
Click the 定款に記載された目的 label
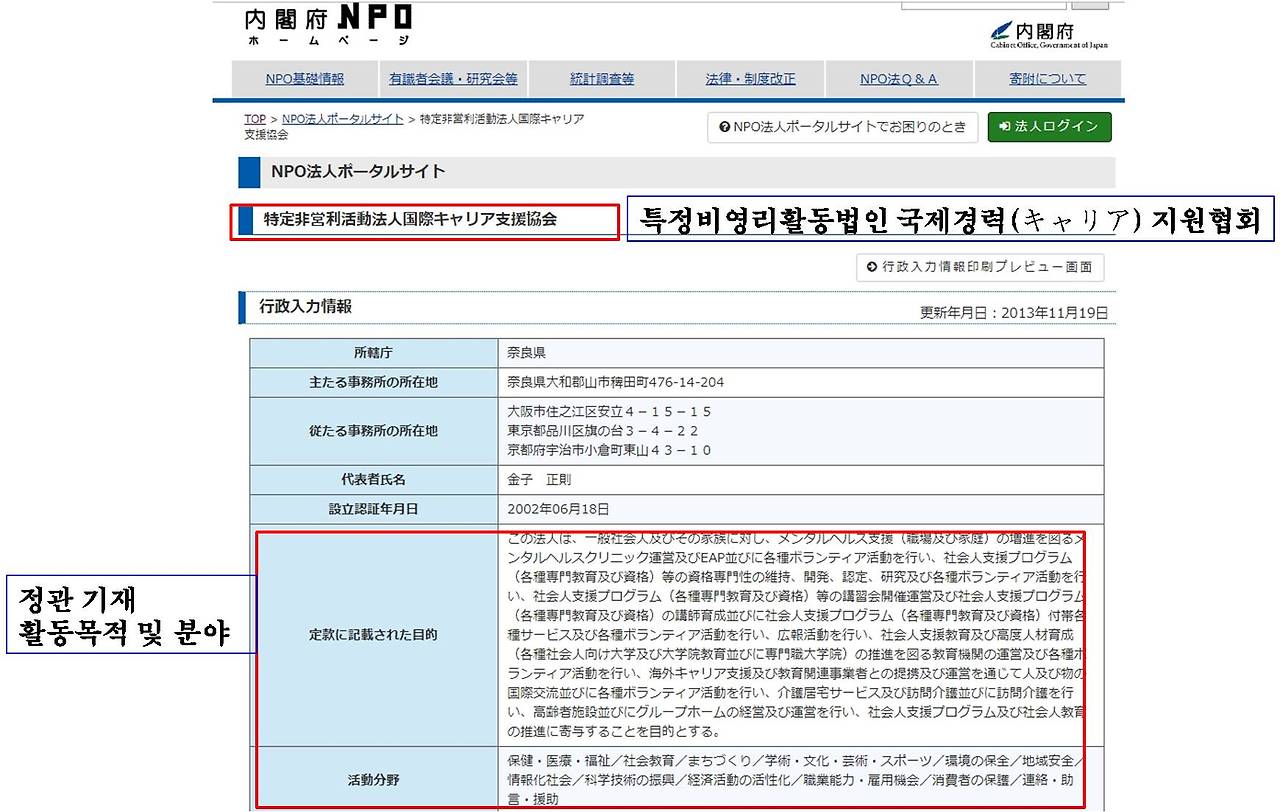click(374, 635)
